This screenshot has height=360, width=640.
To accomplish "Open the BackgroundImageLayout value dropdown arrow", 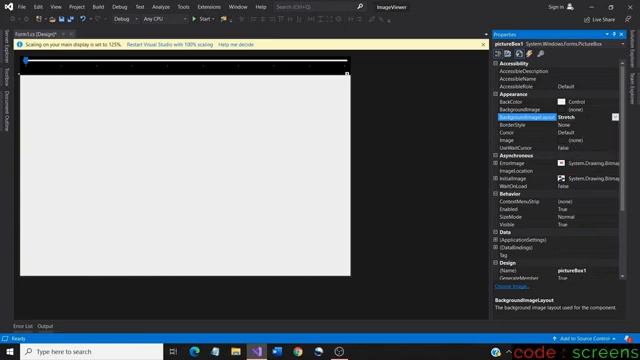I will coord(615,117).
